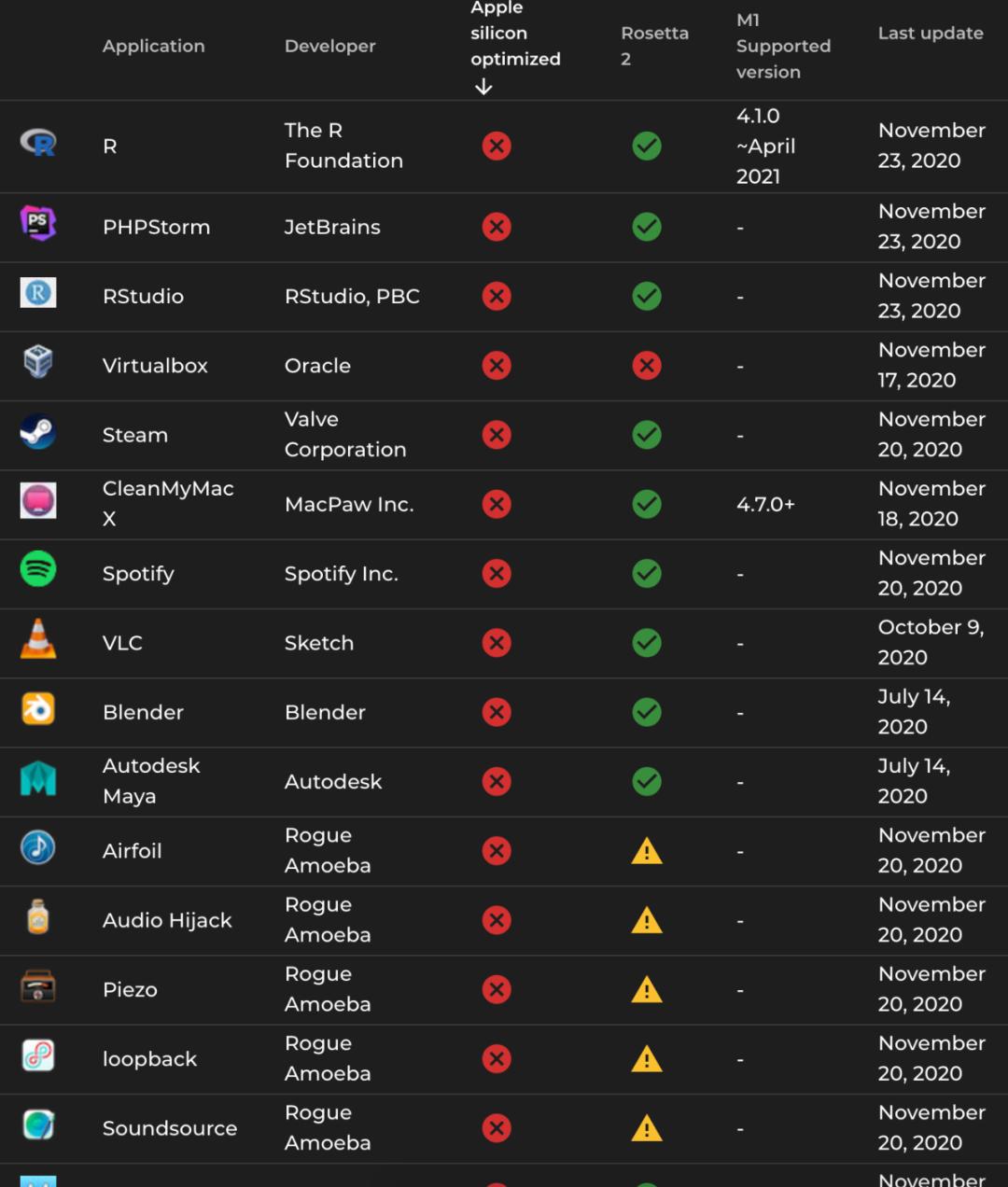Click the green Rosetta checkmark for Steam
The width and height of the screenshot is (1008, 1187).
point(647,435)
